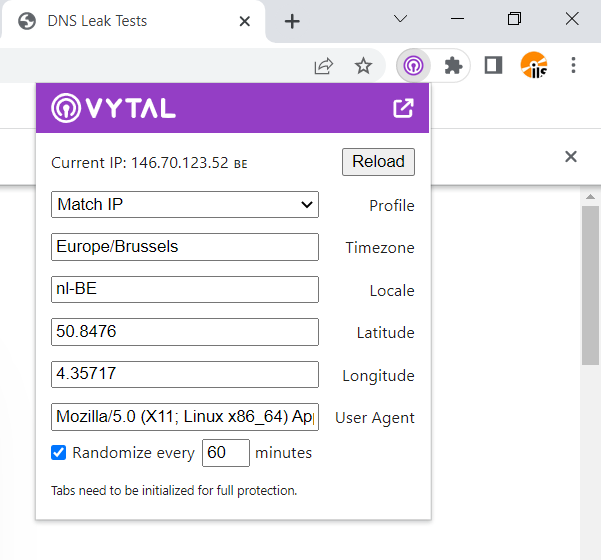Open Vytal popup in new window

(x=403, y=108)
